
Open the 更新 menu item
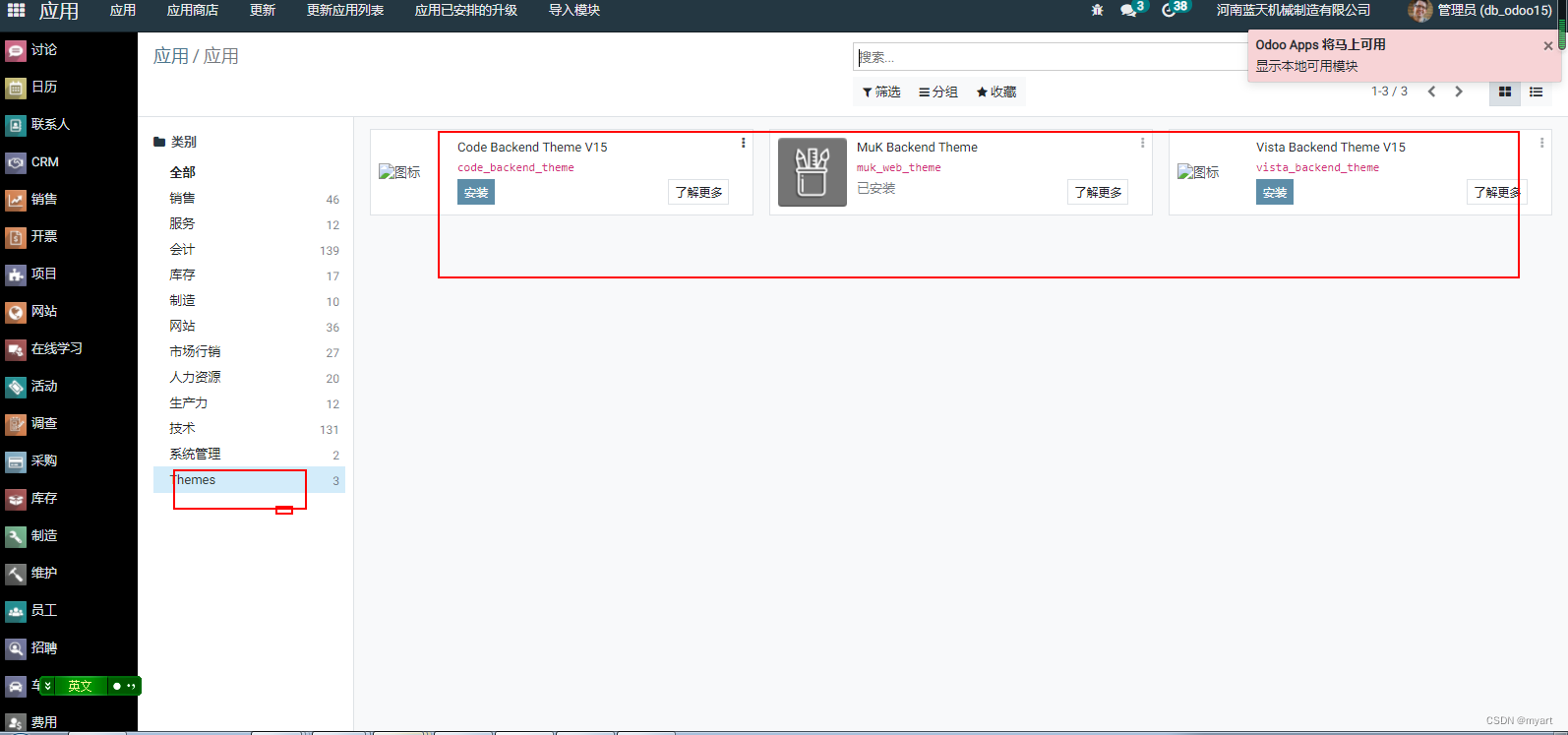(x=263, y=10)
